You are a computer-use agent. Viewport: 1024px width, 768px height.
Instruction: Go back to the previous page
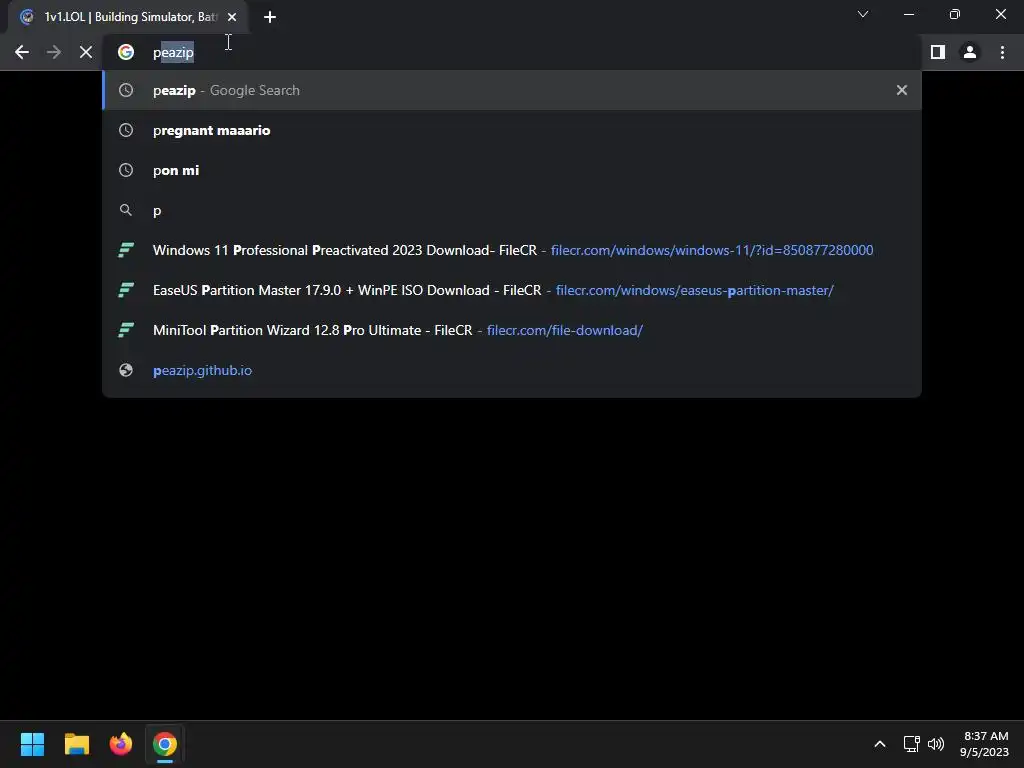[22, 52]
